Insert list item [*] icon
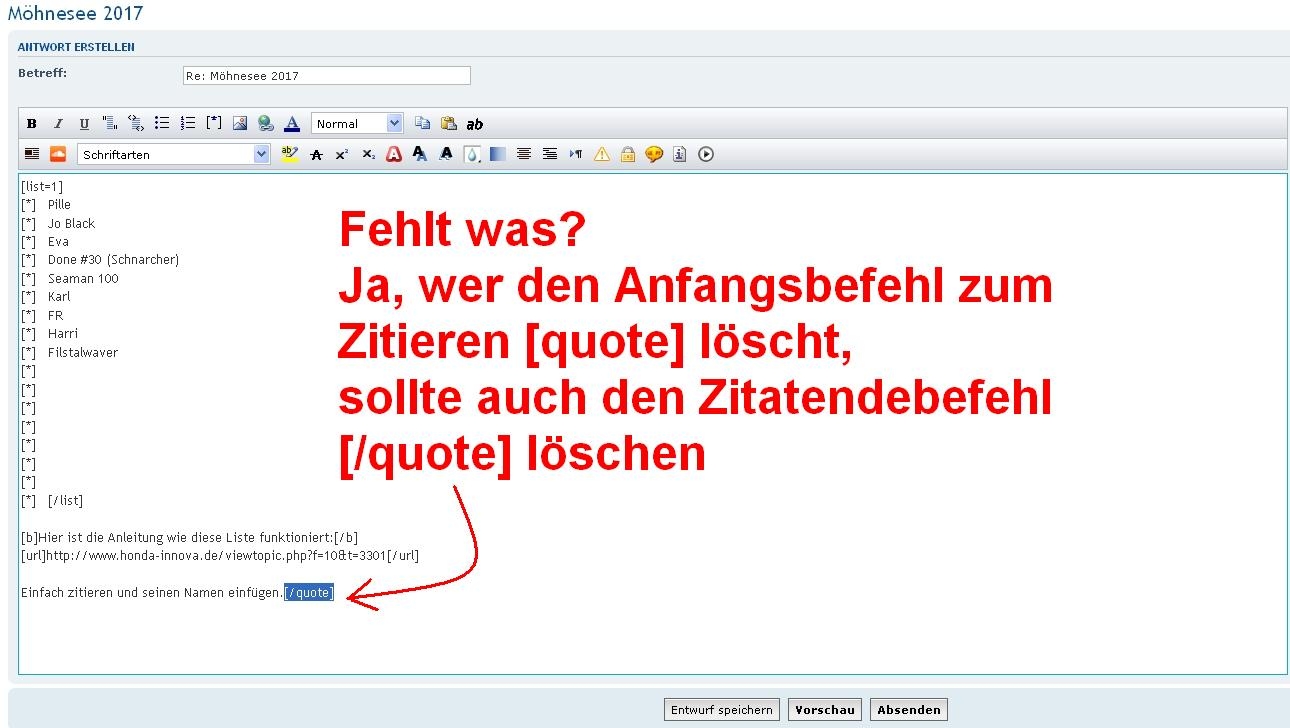 214,123
